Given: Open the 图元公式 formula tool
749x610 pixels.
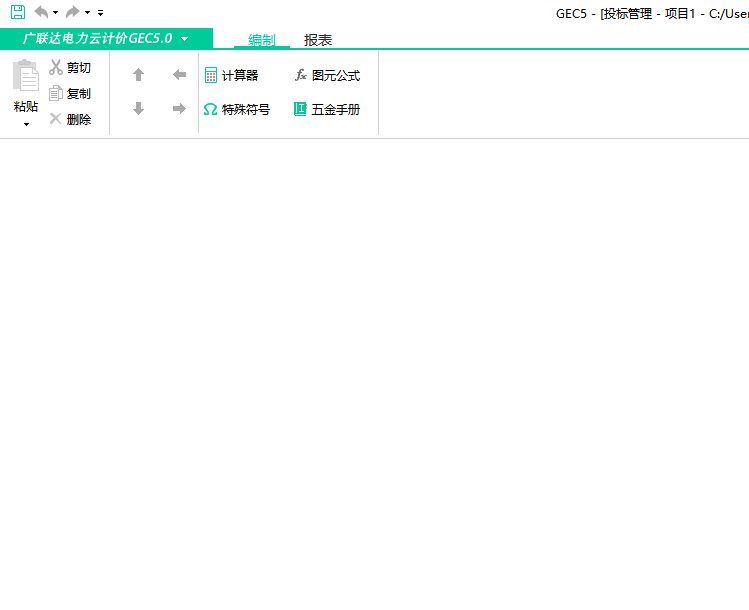Looking at the screenshot, I should (x=327, y=75).
